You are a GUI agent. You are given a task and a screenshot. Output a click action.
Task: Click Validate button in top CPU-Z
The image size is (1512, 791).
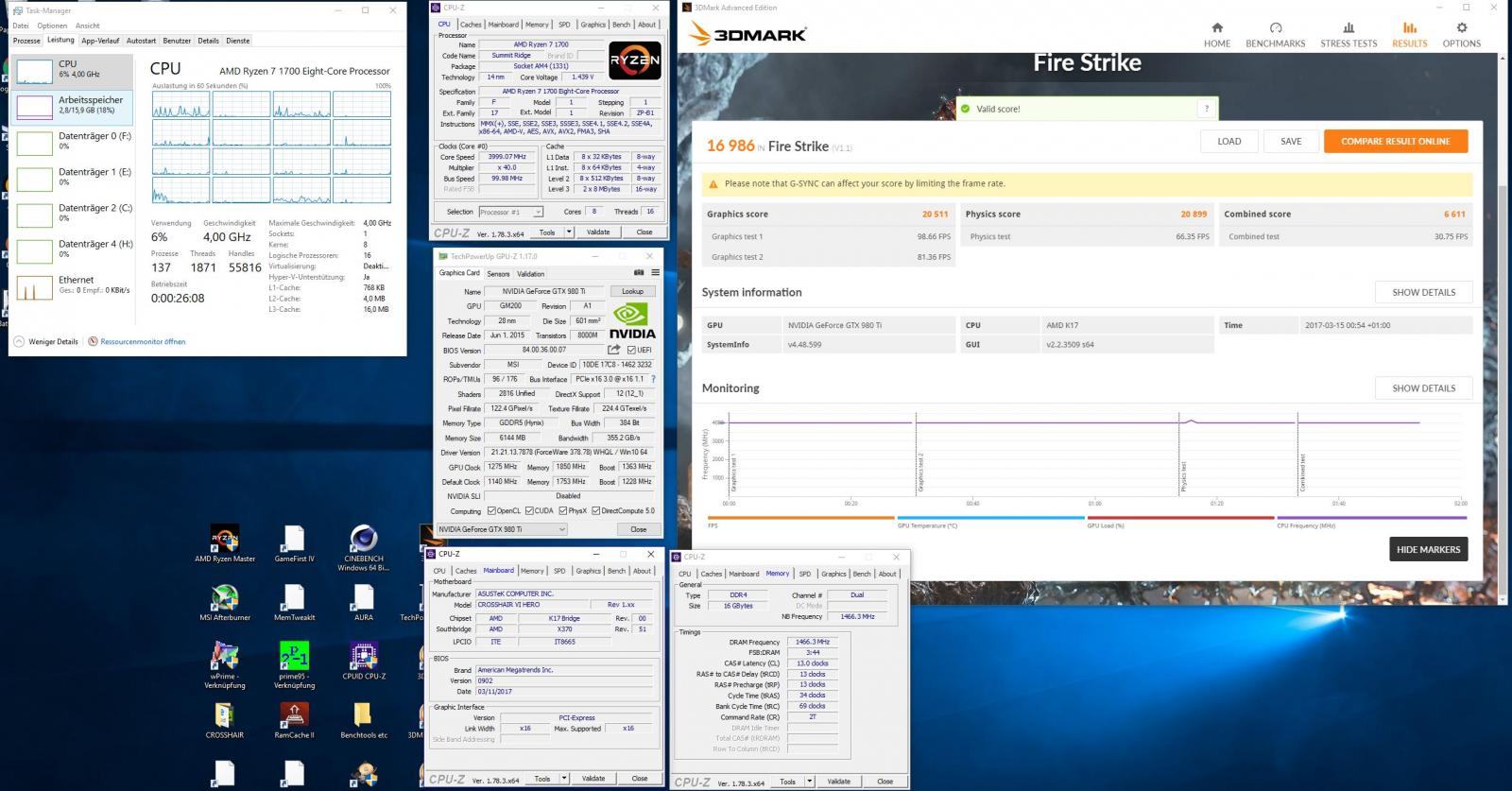pos(598,232)
